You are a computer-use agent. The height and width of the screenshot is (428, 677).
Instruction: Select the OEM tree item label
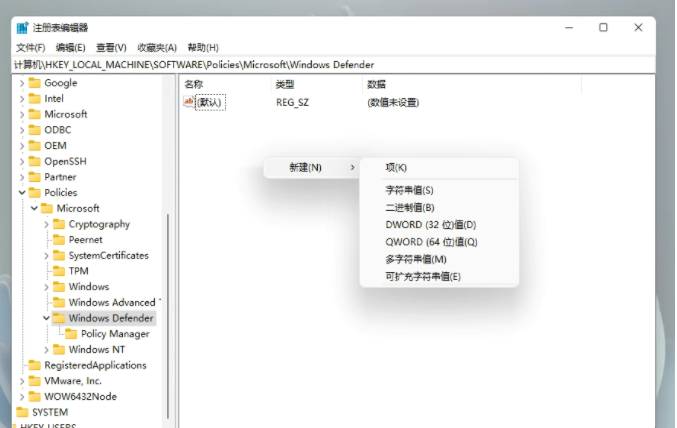coord(55,146)
